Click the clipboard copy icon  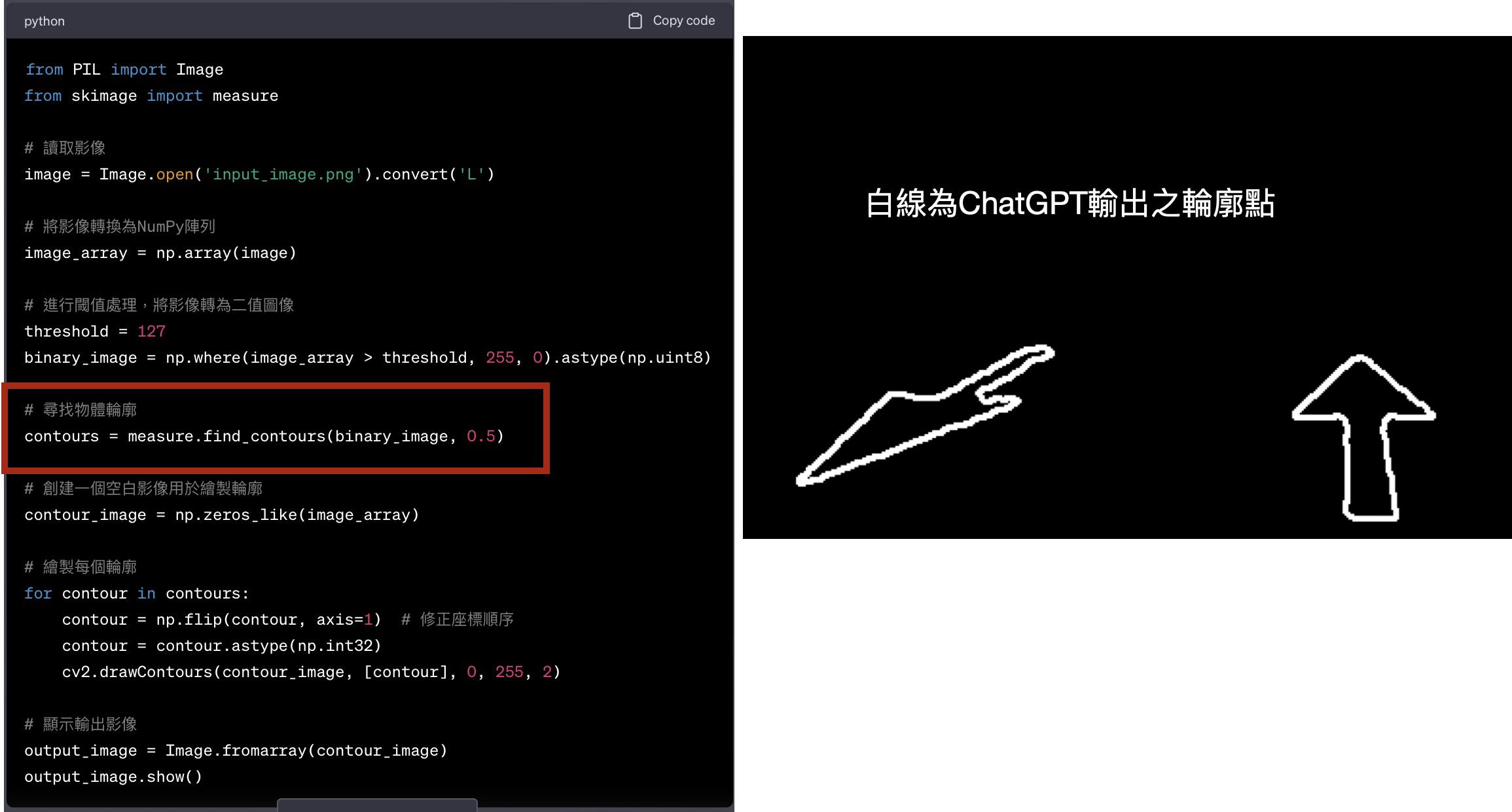[x=635, y=21]
